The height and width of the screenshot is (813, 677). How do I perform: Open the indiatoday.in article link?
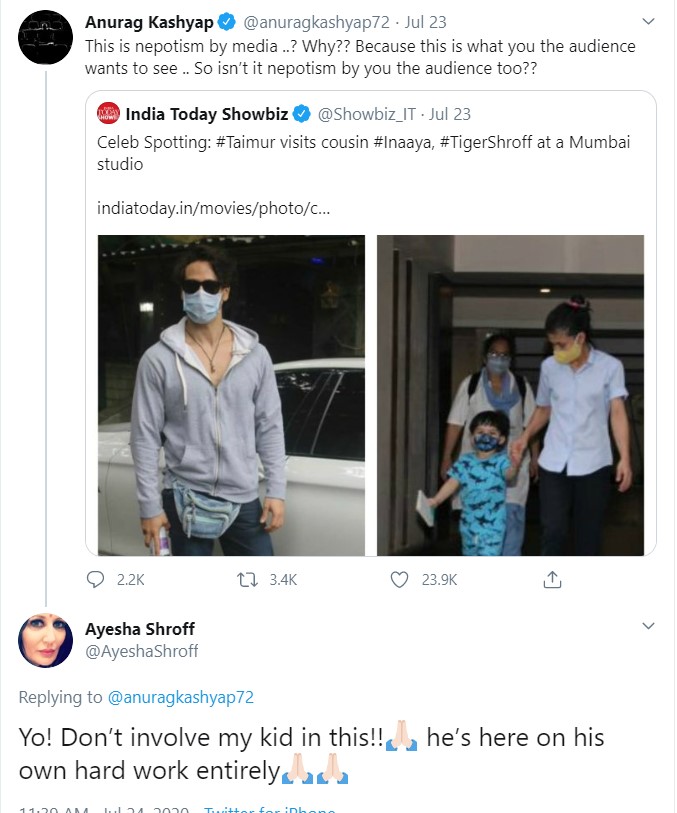[x=213, y=207]
